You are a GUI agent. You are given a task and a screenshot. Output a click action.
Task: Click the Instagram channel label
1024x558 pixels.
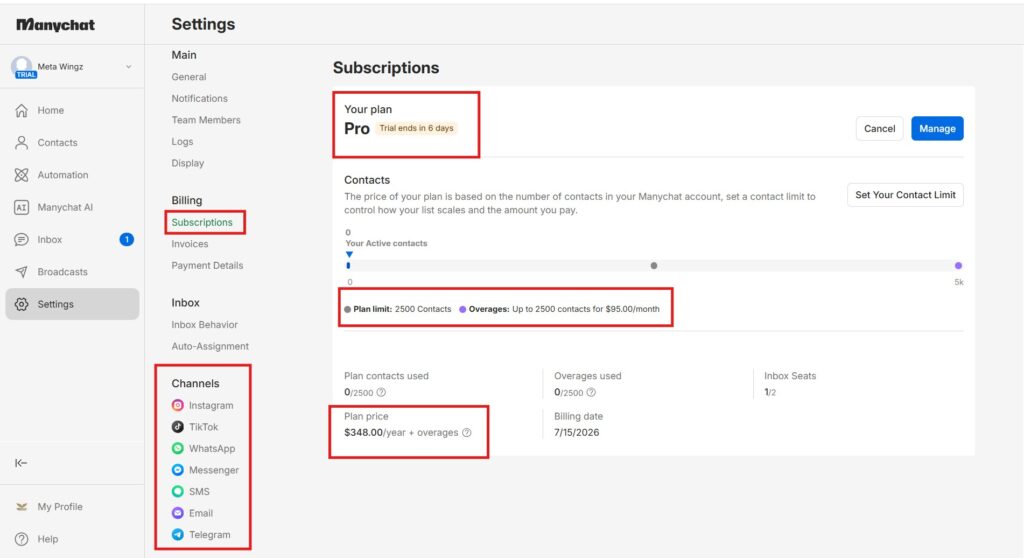(211, 406)
